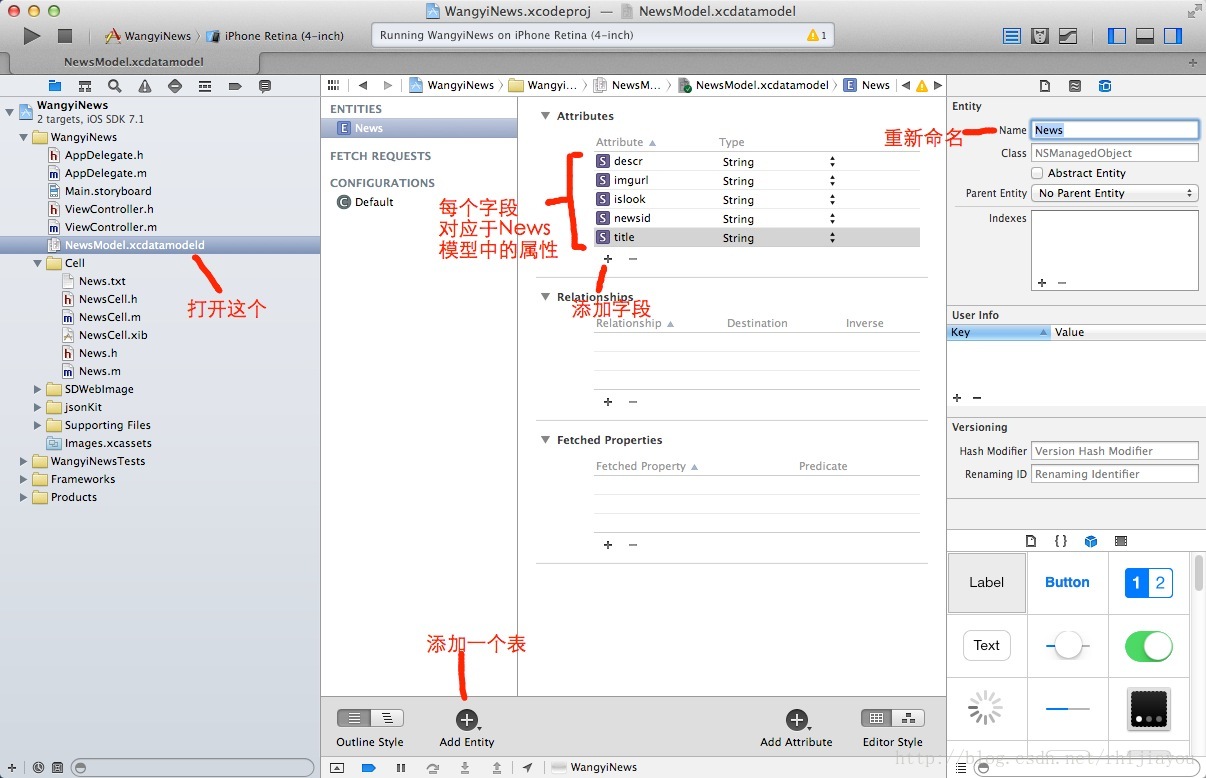Toggle the Navigator pane visibility
1206x778 pixels.
coord(1117,36)
